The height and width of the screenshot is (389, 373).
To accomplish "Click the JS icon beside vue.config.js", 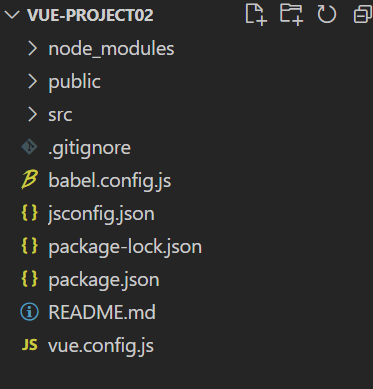I will [30, 345].
